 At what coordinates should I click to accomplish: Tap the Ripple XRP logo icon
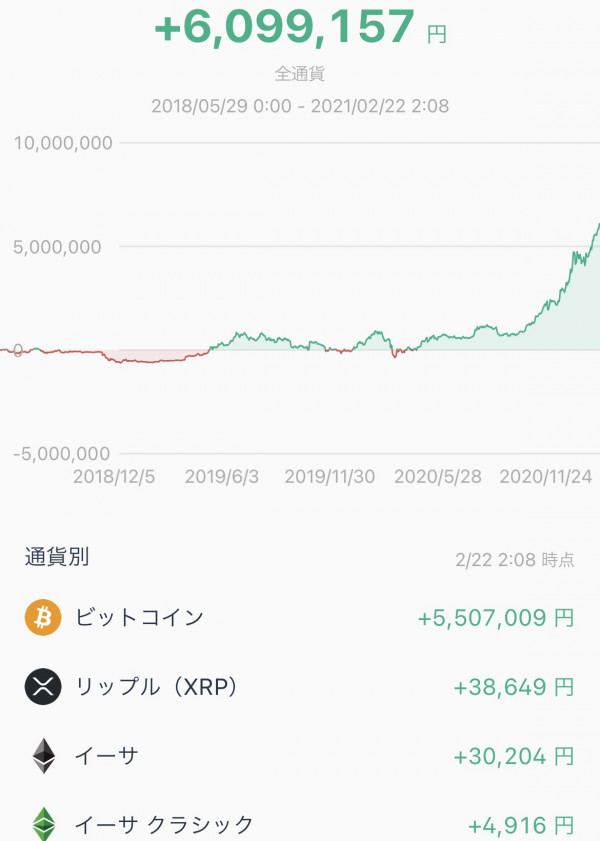43,687
